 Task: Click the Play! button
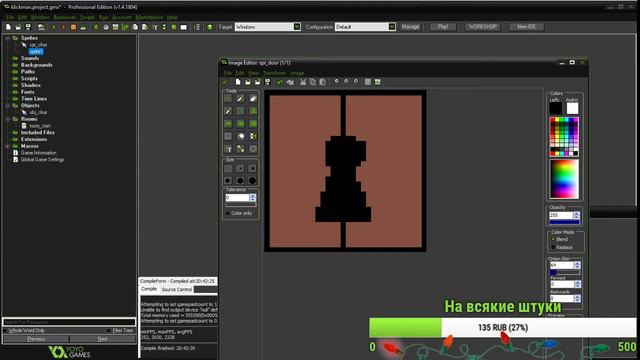(x=443, y=27)
